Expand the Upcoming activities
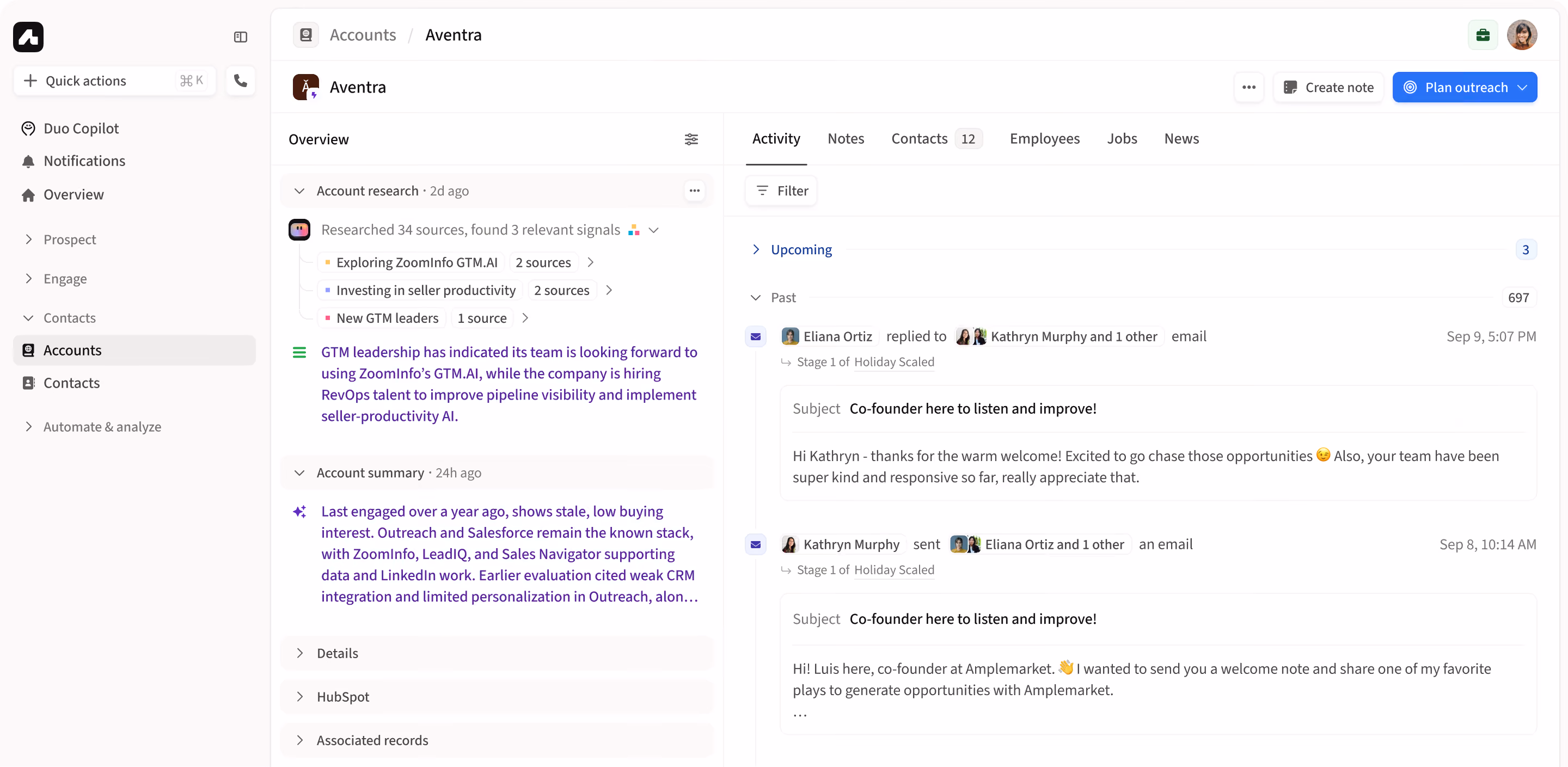 click(x=755, y=249)
